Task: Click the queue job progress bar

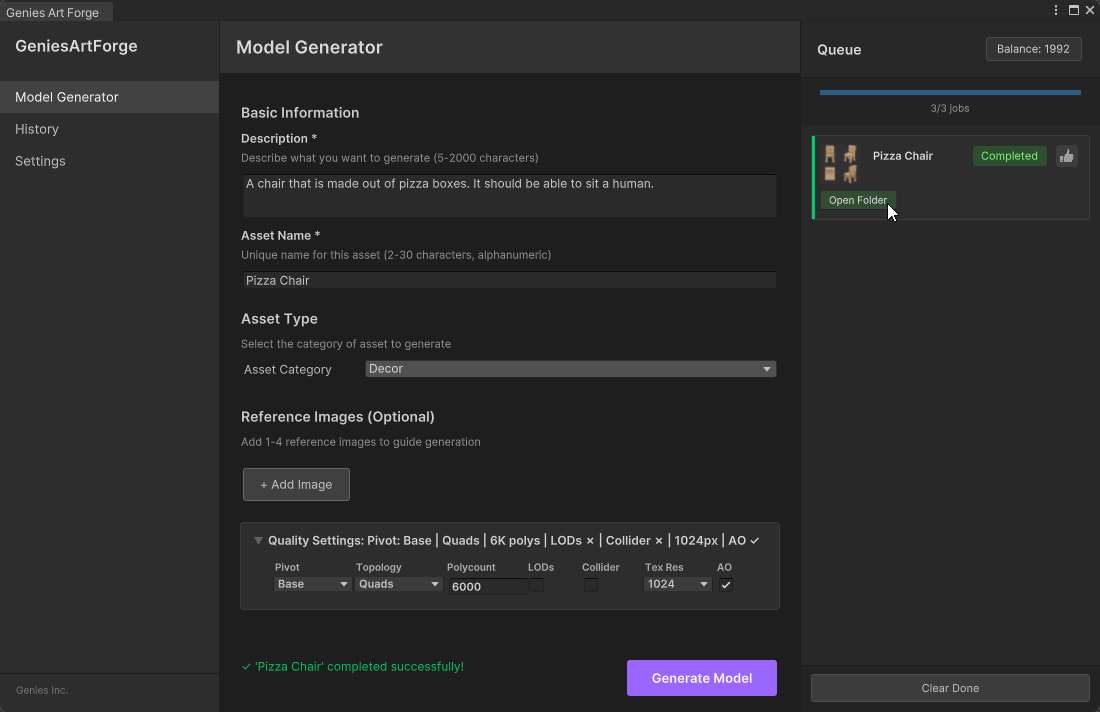Action: pos(949,93)
